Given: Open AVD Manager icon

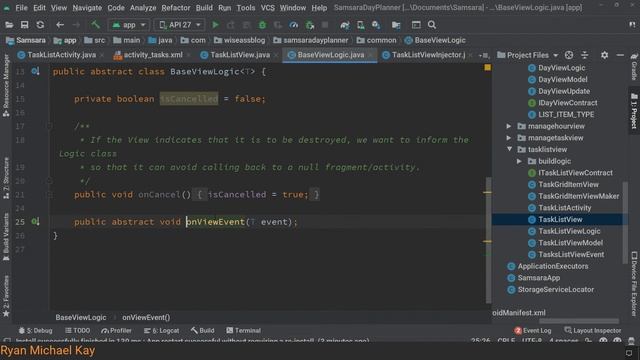Looking at the screenshot, I should tap(360, 25).
